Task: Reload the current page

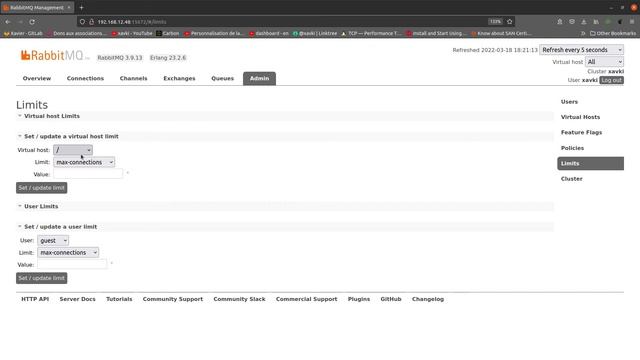Action: [x=32, y=22]
